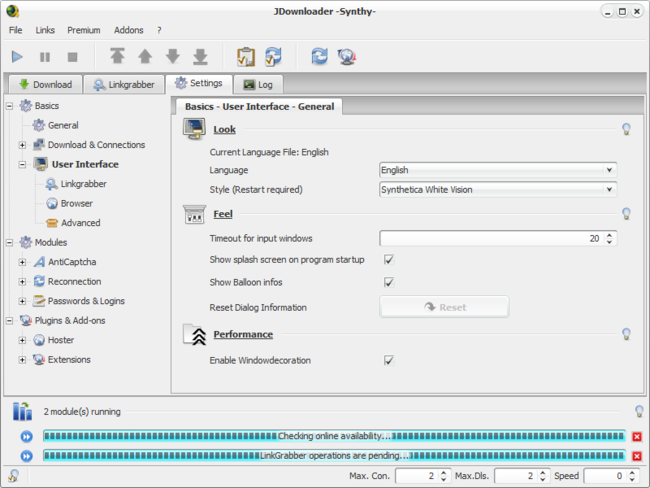
Task: Click the reconnect refresh toolbar icon
Action: click(320, 56)
